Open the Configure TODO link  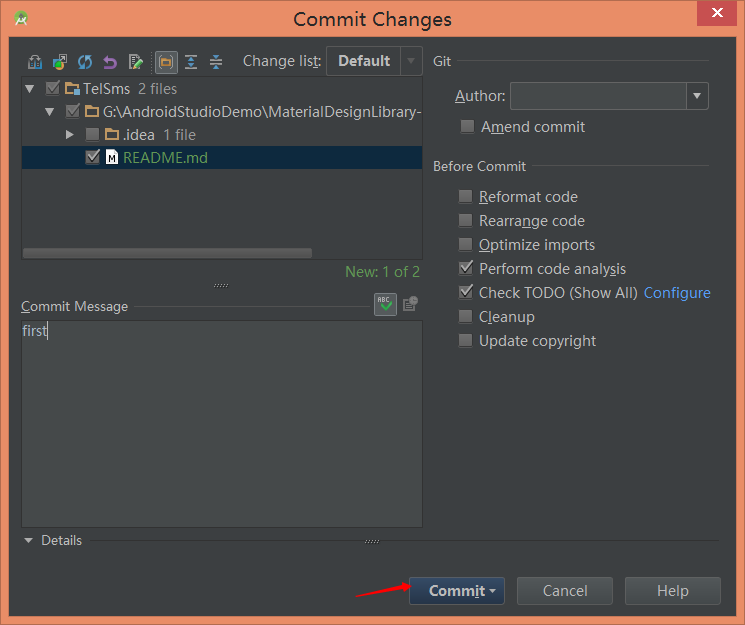pos(677,293)
